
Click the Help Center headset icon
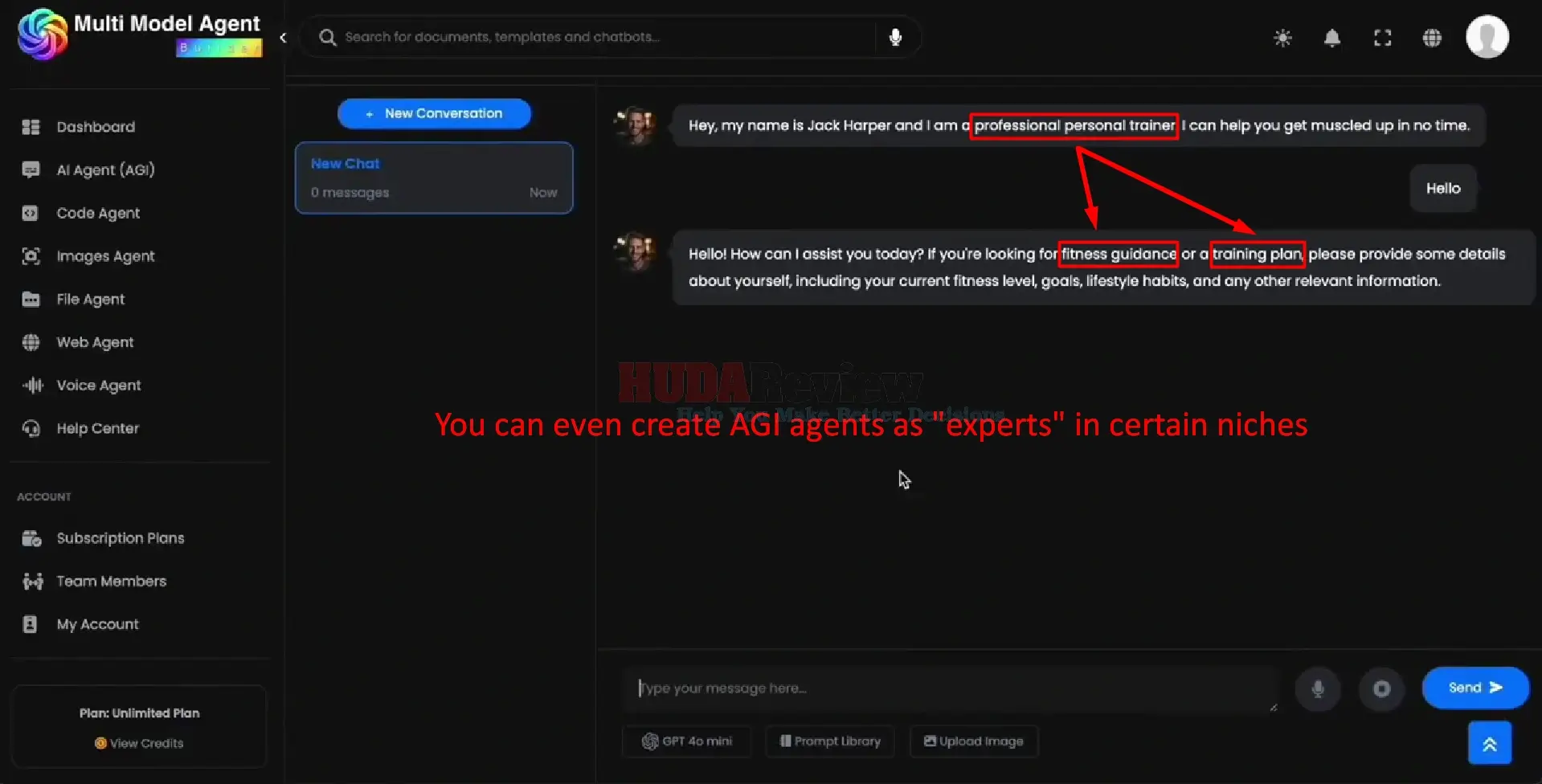[31, 428]
